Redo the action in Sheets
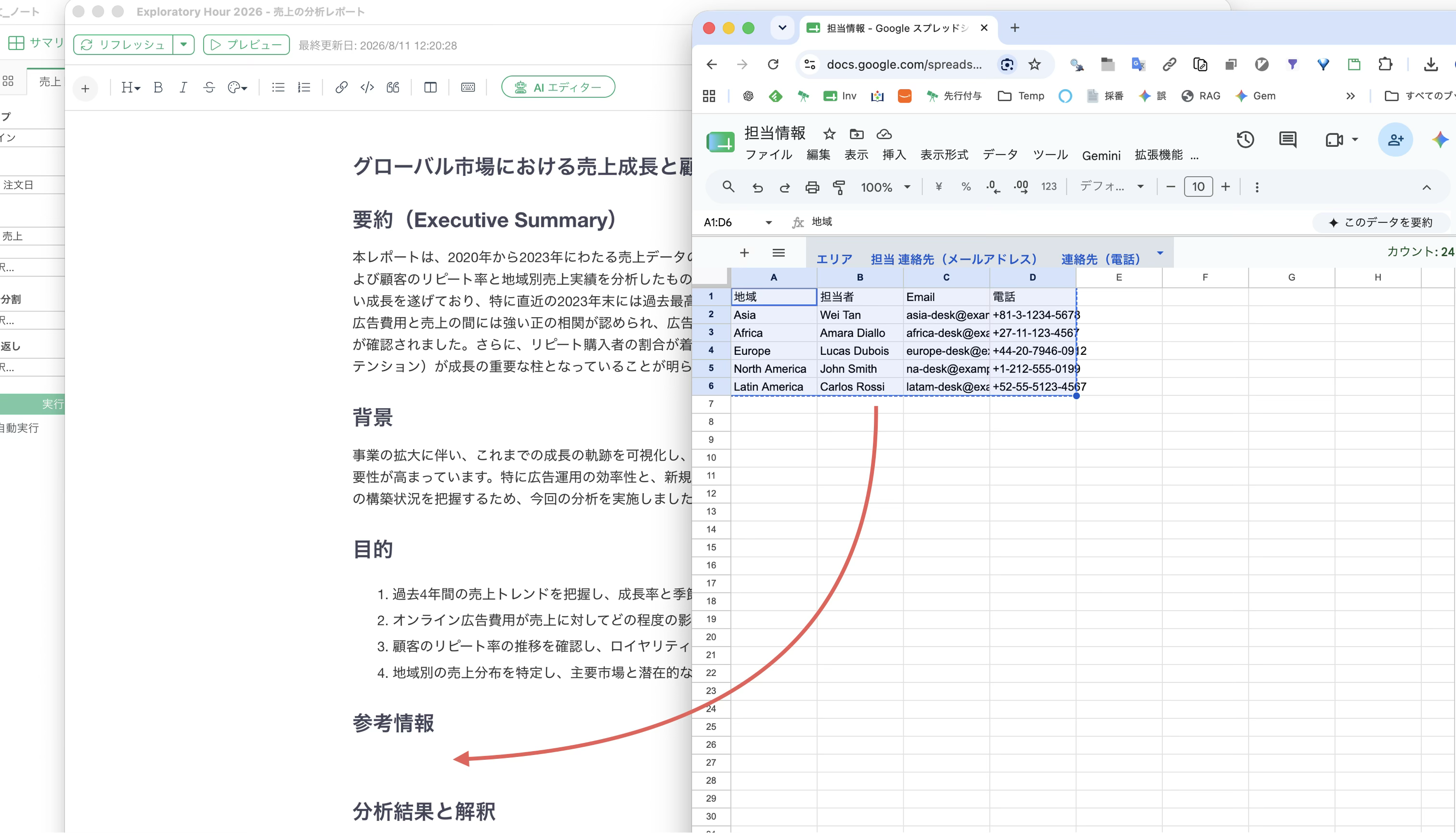This screenshot has width=1456, height=833. [x=784, y=187]
